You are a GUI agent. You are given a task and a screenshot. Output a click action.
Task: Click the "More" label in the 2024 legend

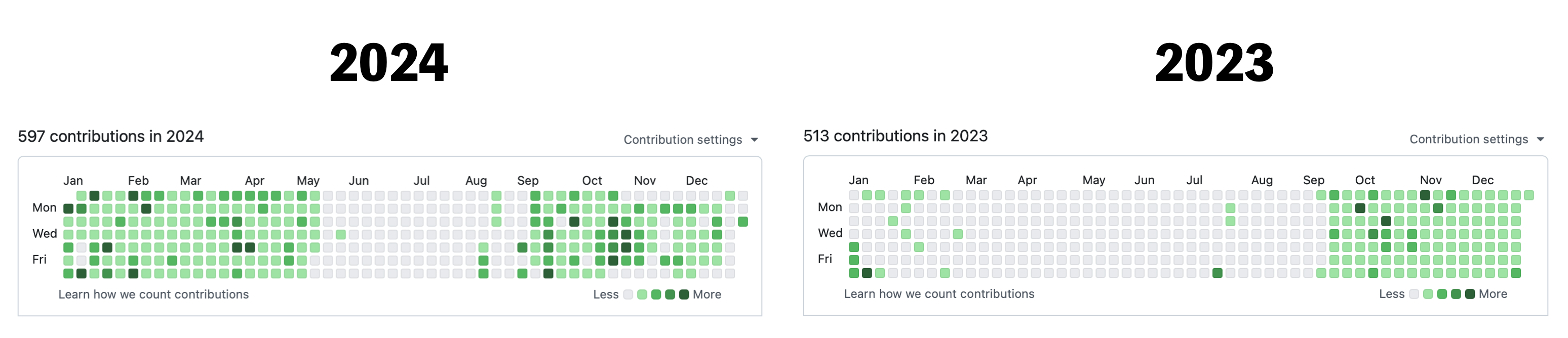pyautogui.click(x=707, y=294)
